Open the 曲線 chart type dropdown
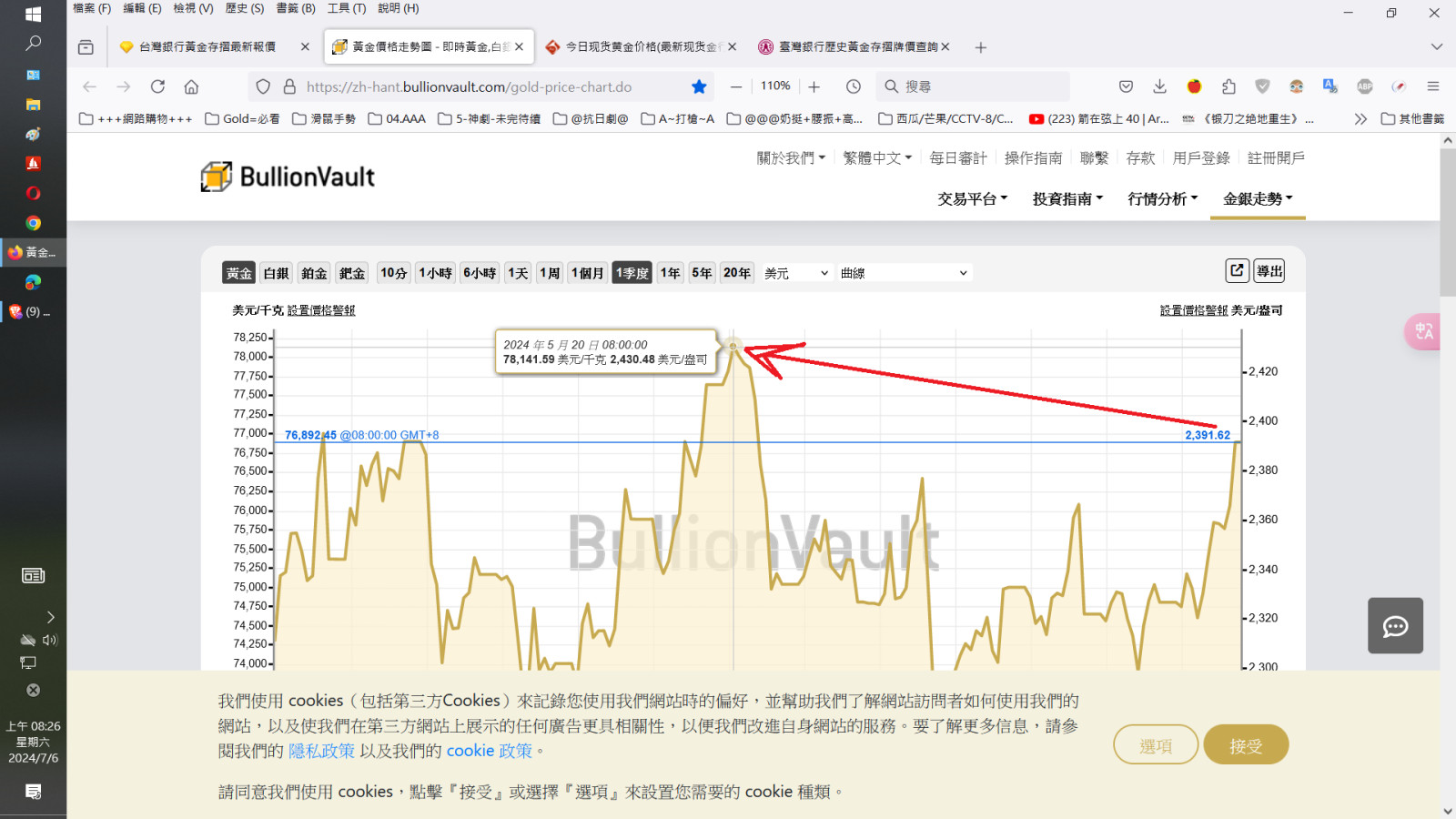Viewport: 1456px width, 819px height. [x=905, y=273]
